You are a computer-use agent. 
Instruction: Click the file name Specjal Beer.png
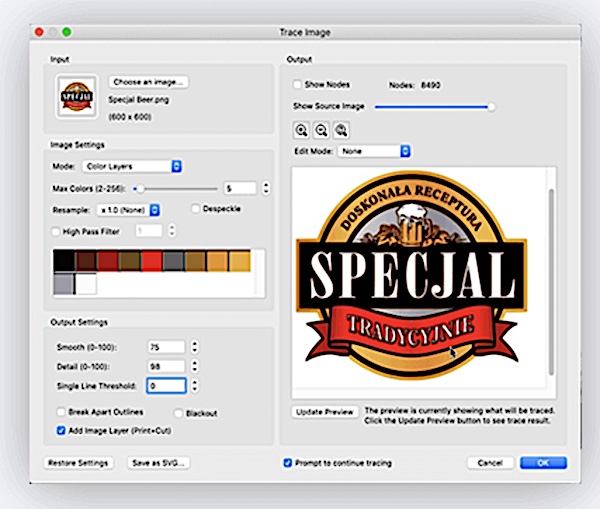(x=139, y=100)
